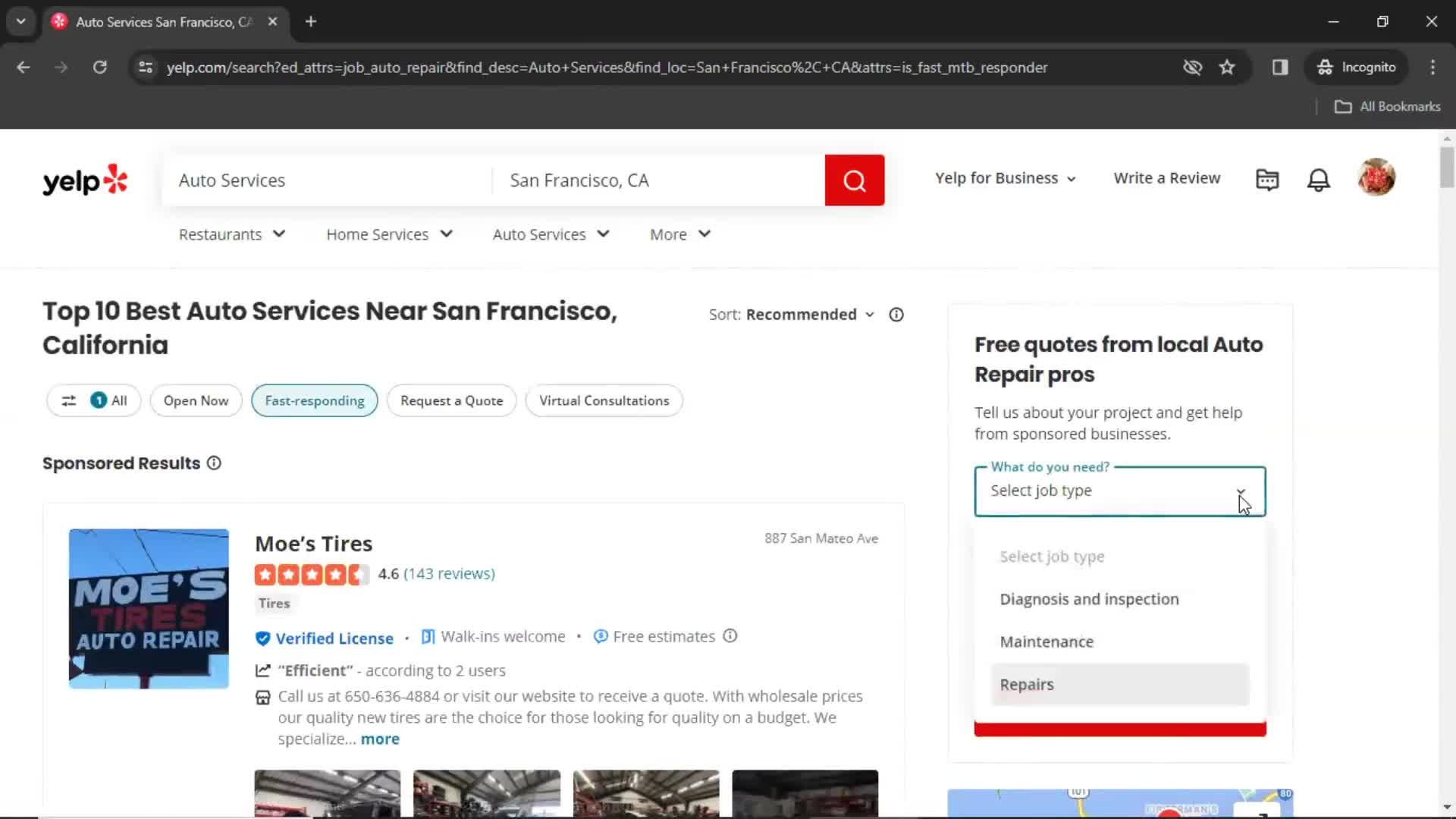Click the bookmarks icon in toolbar

[1226, 67]
